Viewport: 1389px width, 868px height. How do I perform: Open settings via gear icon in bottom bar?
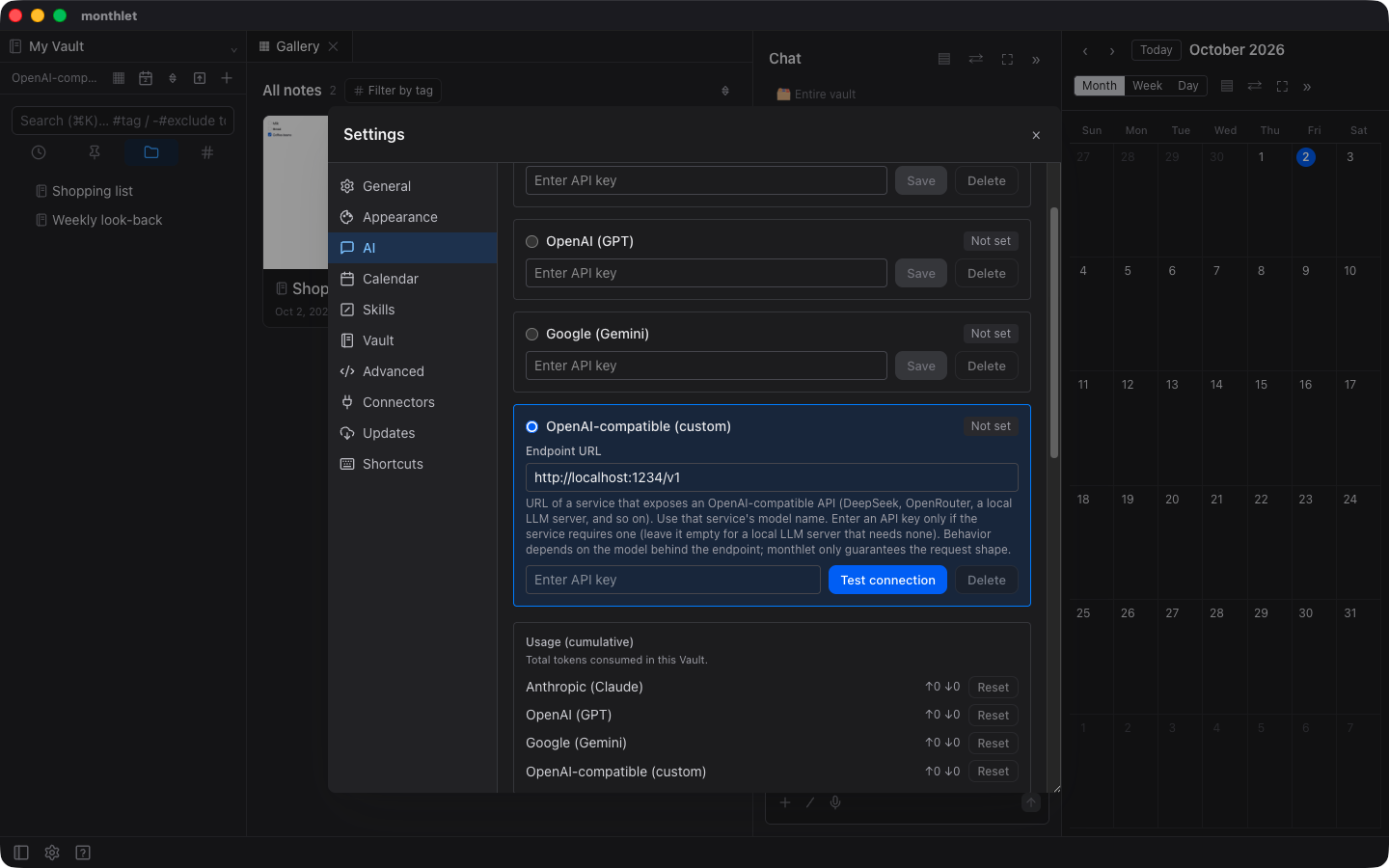coord(52,853)
